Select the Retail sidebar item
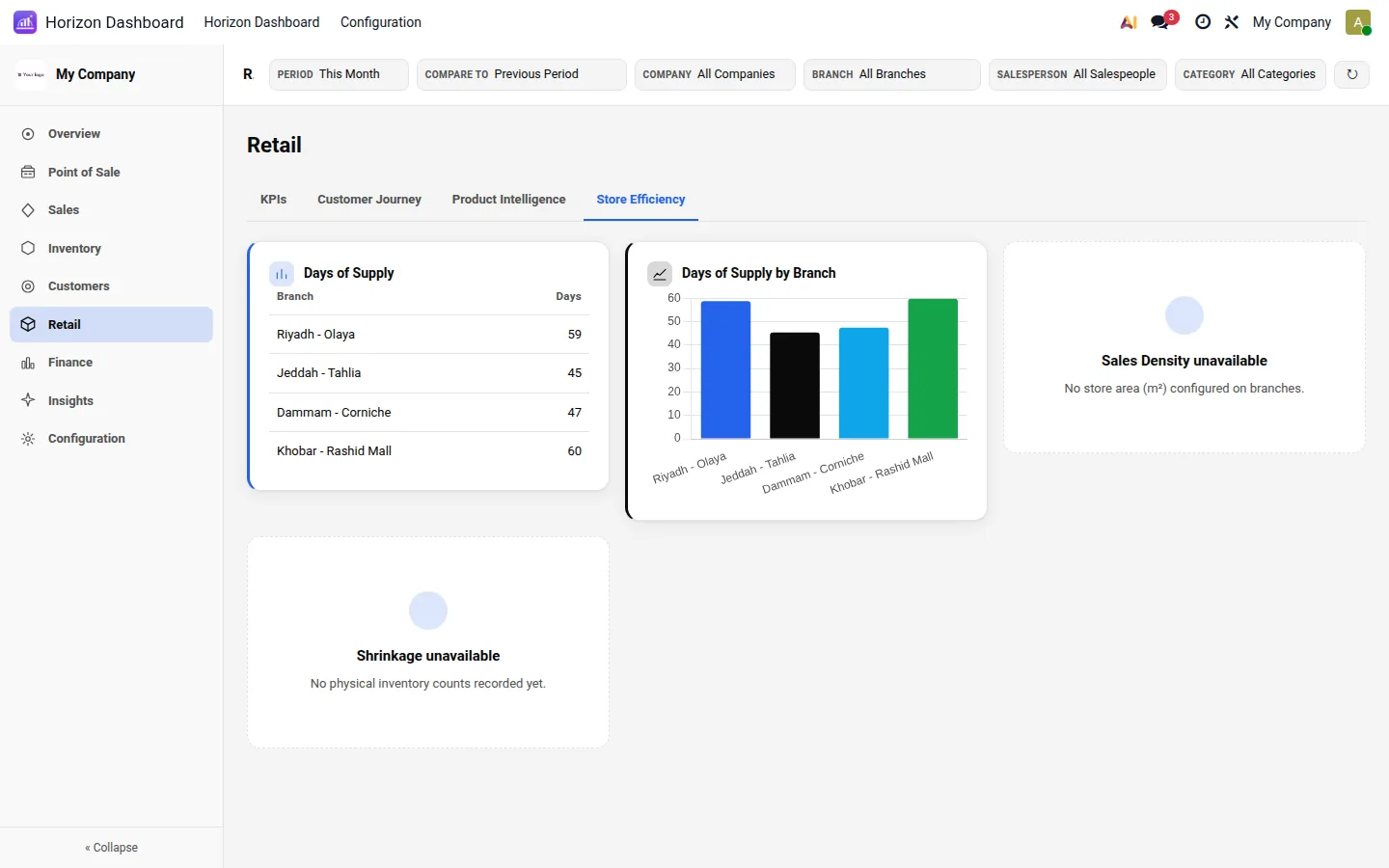Image resolution: width=1389 pixels, height=868 pixels. point(111,325)
